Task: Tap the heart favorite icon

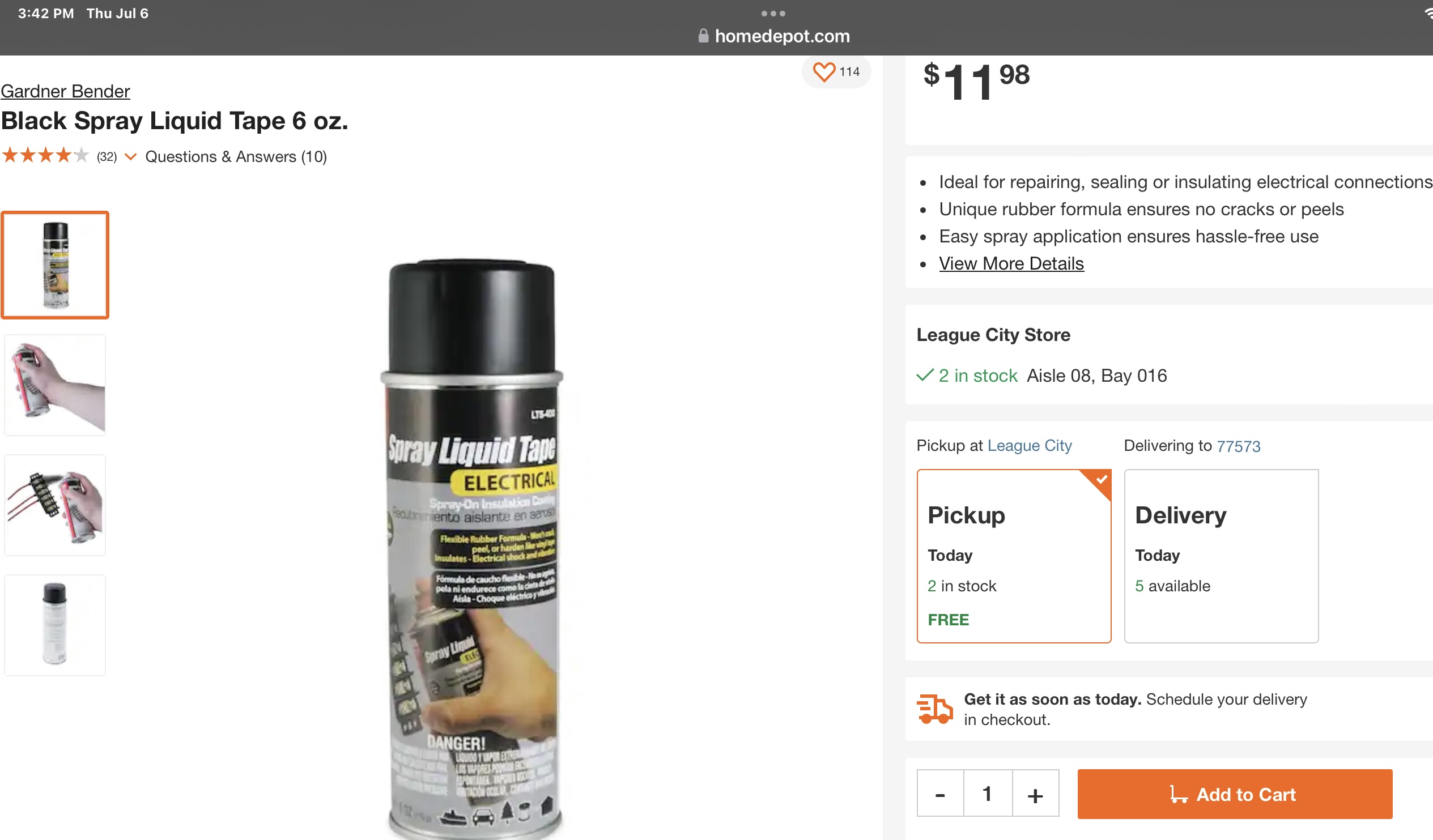Action: (x=823, y=71)
